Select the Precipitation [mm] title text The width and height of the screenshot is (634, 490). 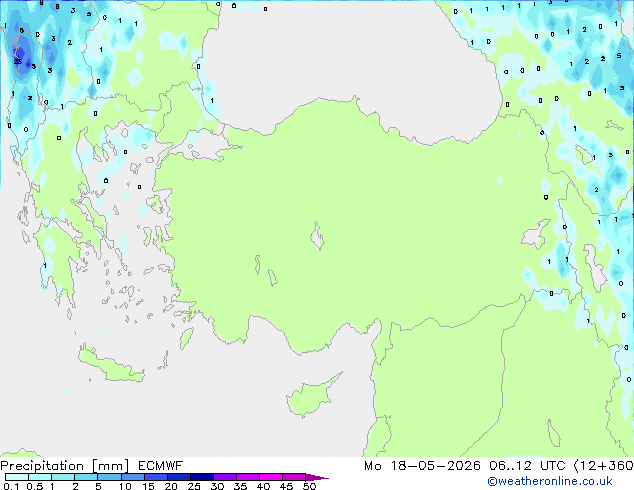(x=65, y=466)
